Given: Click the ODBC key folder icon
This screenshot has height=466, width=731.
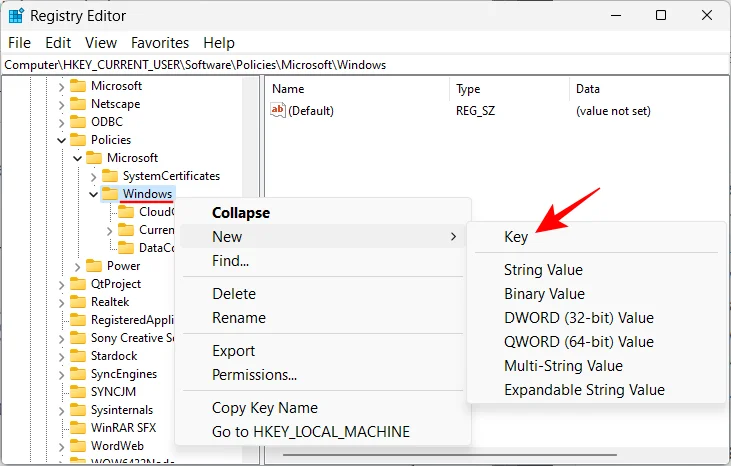Looking at the screenshot, I should (78, 122).
